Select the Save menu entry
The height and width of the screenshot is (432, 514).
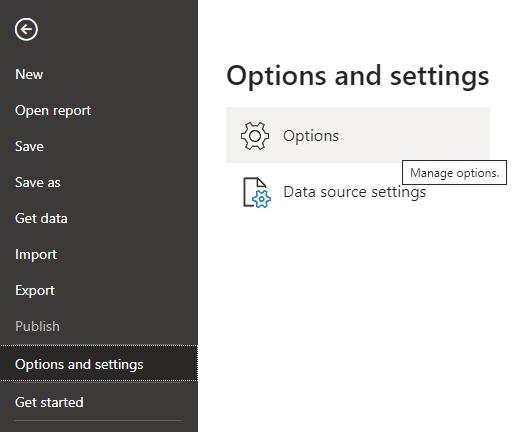tap(29, 146)
